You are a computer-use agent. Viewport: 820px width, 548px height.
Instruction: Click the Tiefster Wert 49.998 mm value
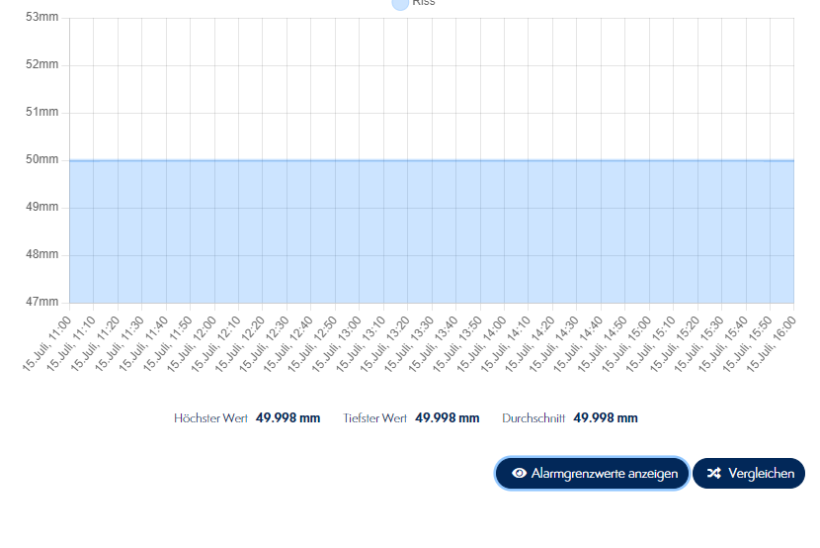pos(447,417)
